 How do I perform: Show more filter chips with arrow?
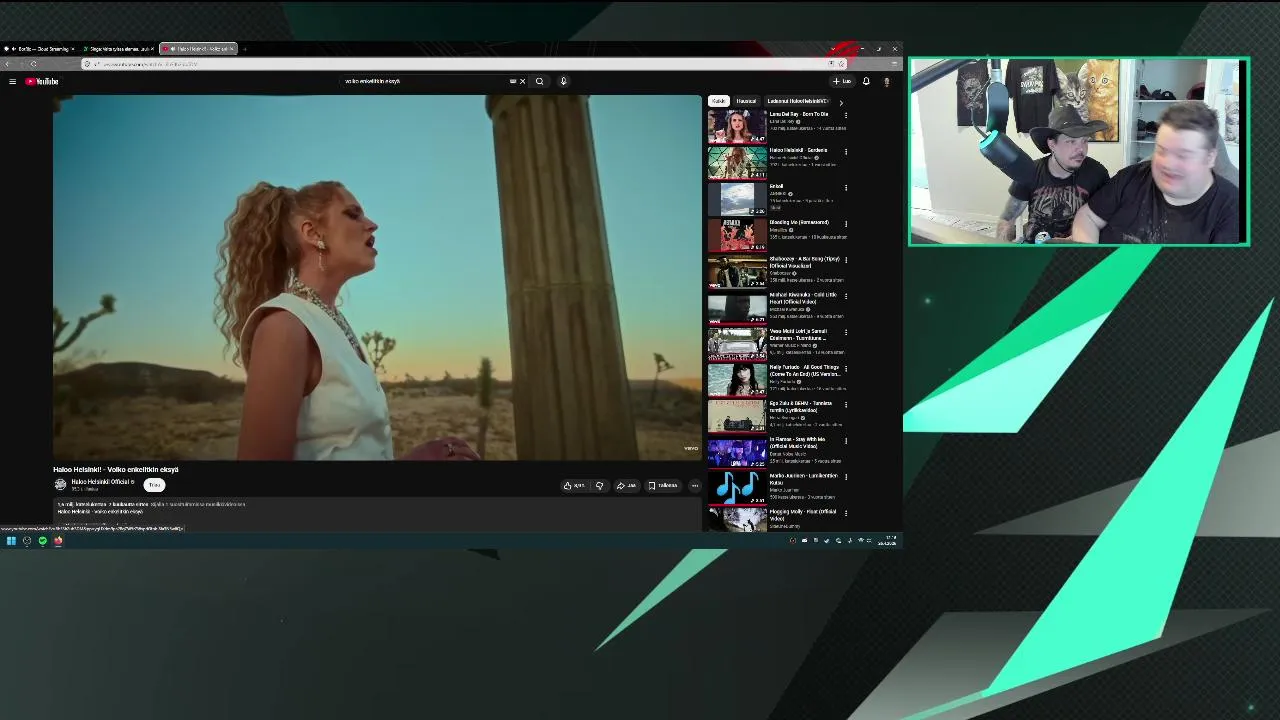coord(841,101)
